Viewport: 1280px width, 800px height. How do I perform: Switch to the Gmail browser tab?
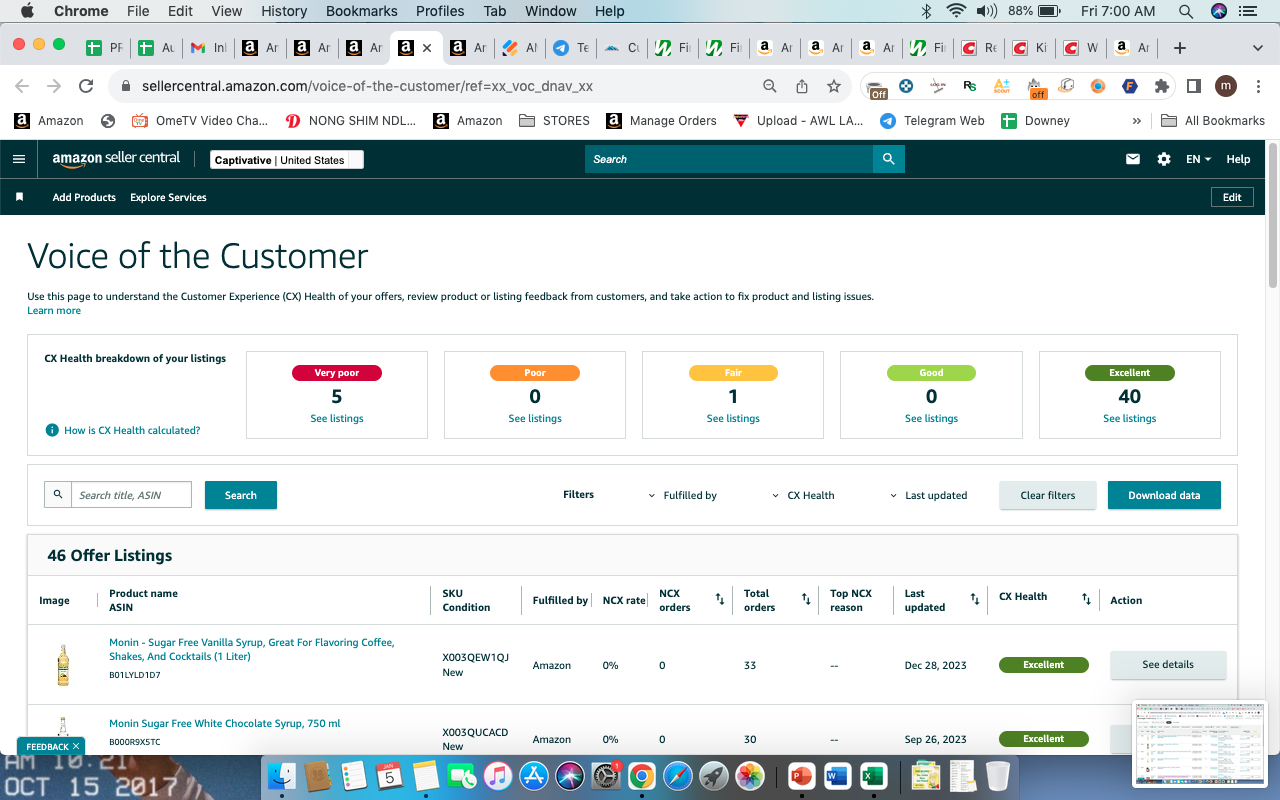(209, 48)
